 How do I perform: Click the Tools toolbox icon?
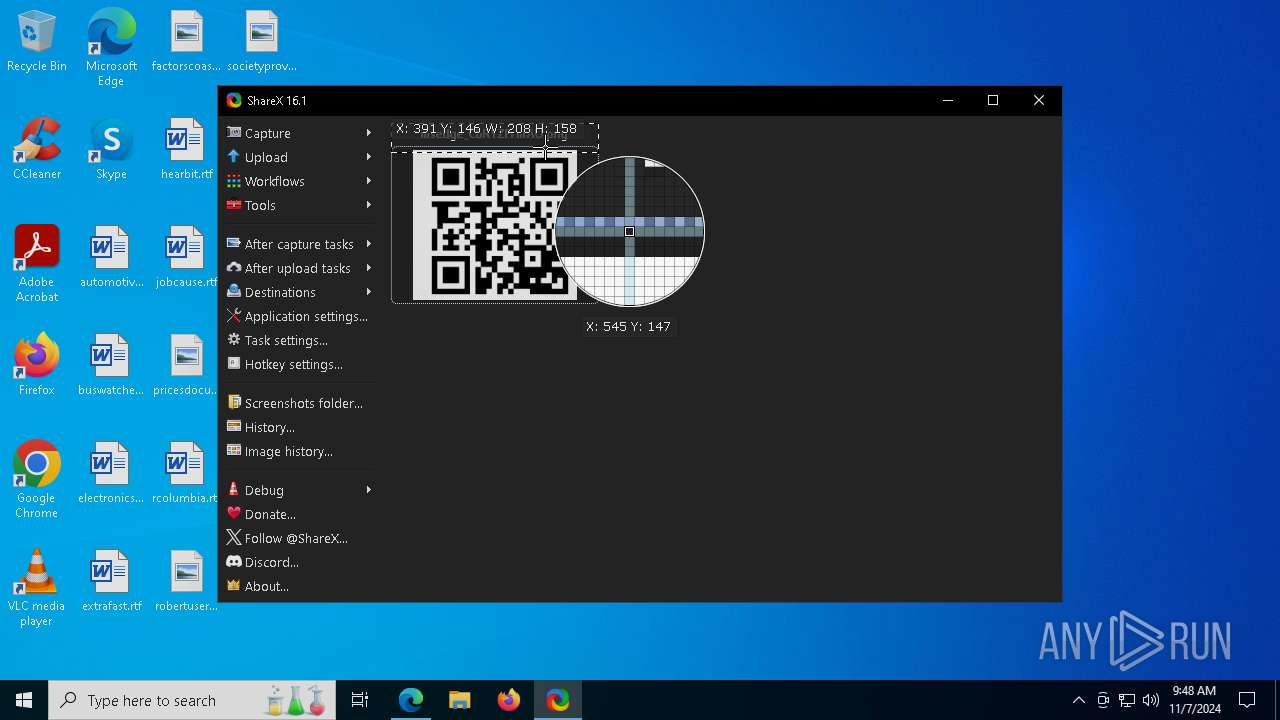coord(234,204)
